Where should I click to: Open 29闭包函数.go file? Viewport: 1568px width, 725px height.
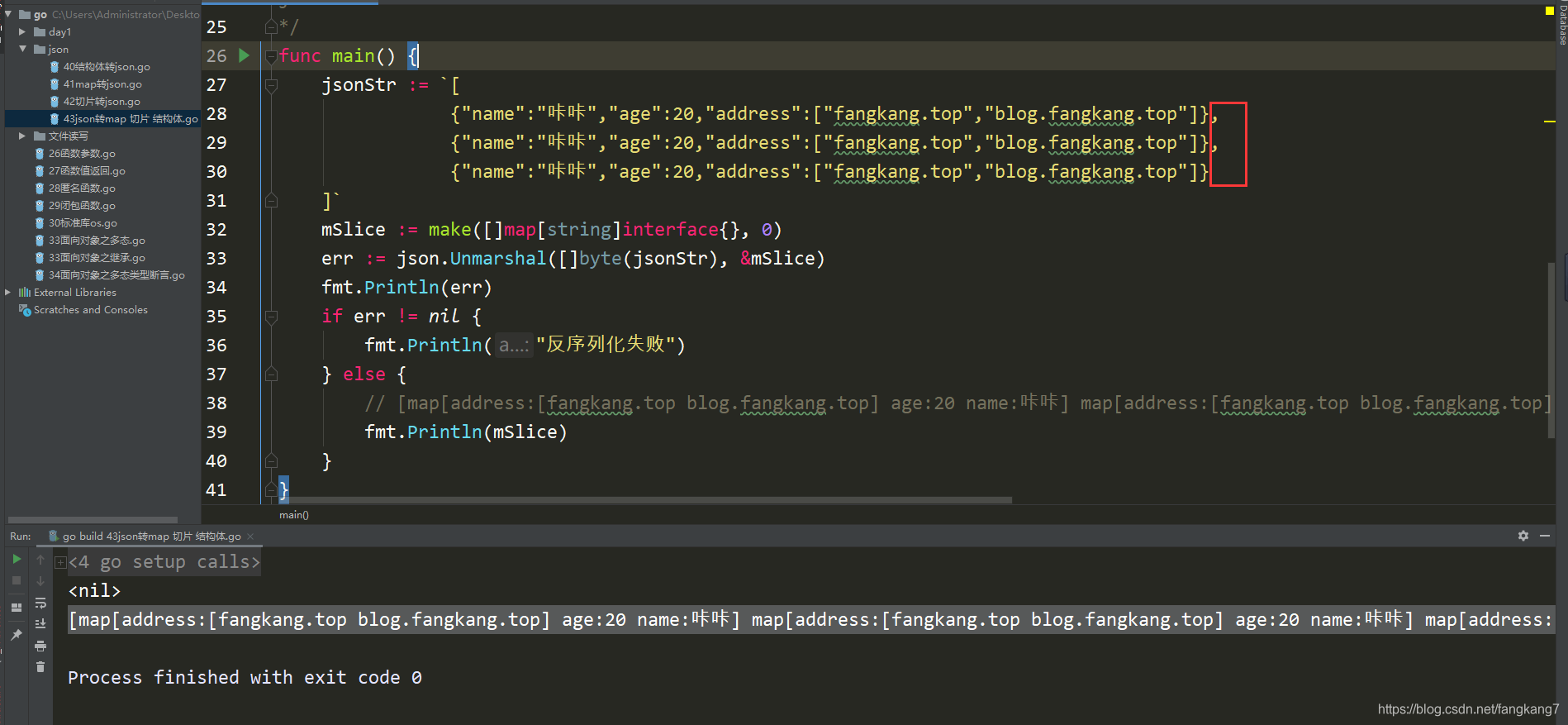(x=82, y=205)
